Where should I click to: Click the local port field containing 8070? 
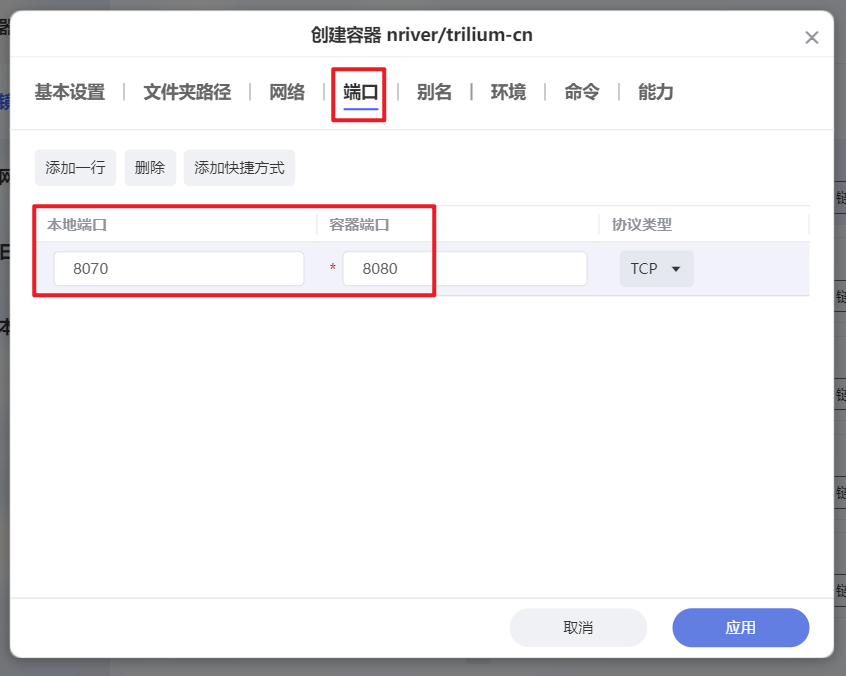[x=178, y=268]
